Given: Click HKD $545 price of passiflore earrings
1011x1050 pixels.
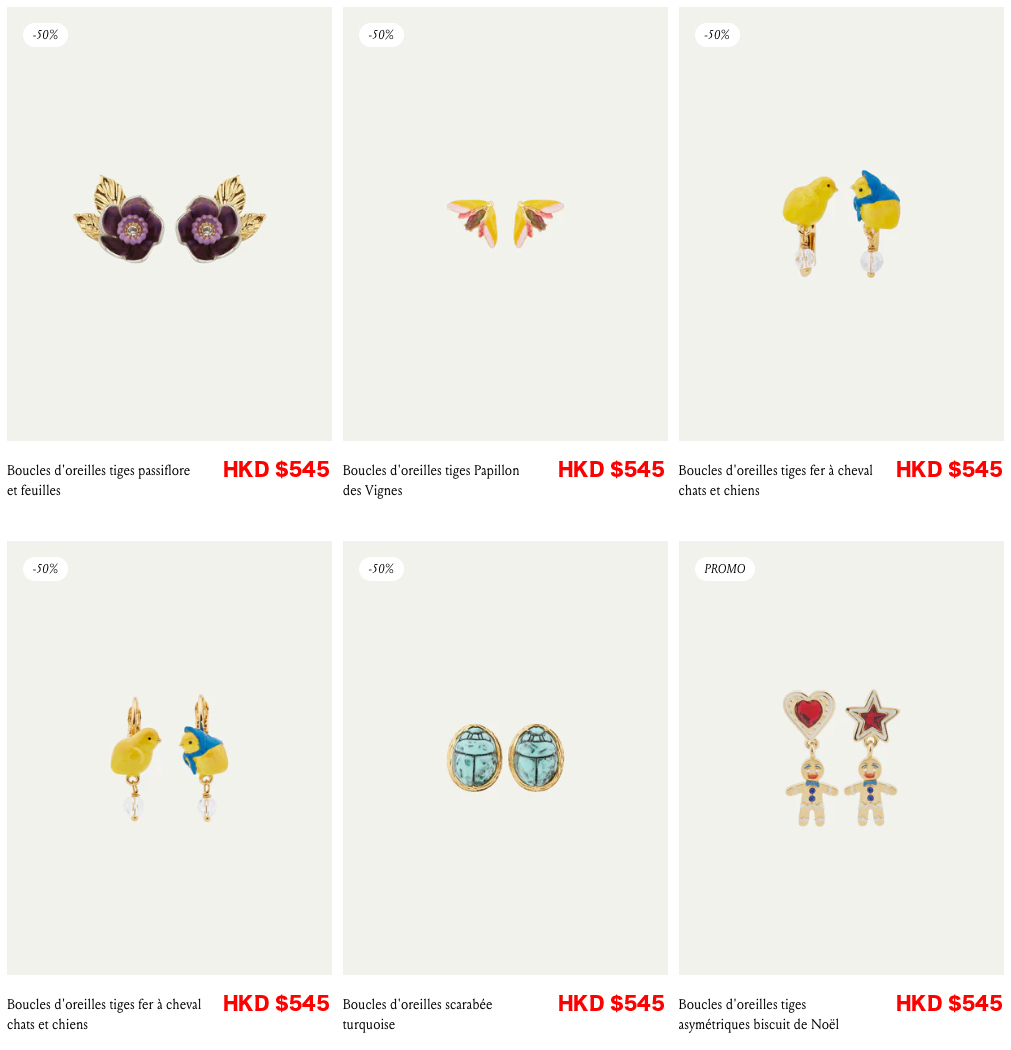Looking at the screenshot, I should pos(276,469).
